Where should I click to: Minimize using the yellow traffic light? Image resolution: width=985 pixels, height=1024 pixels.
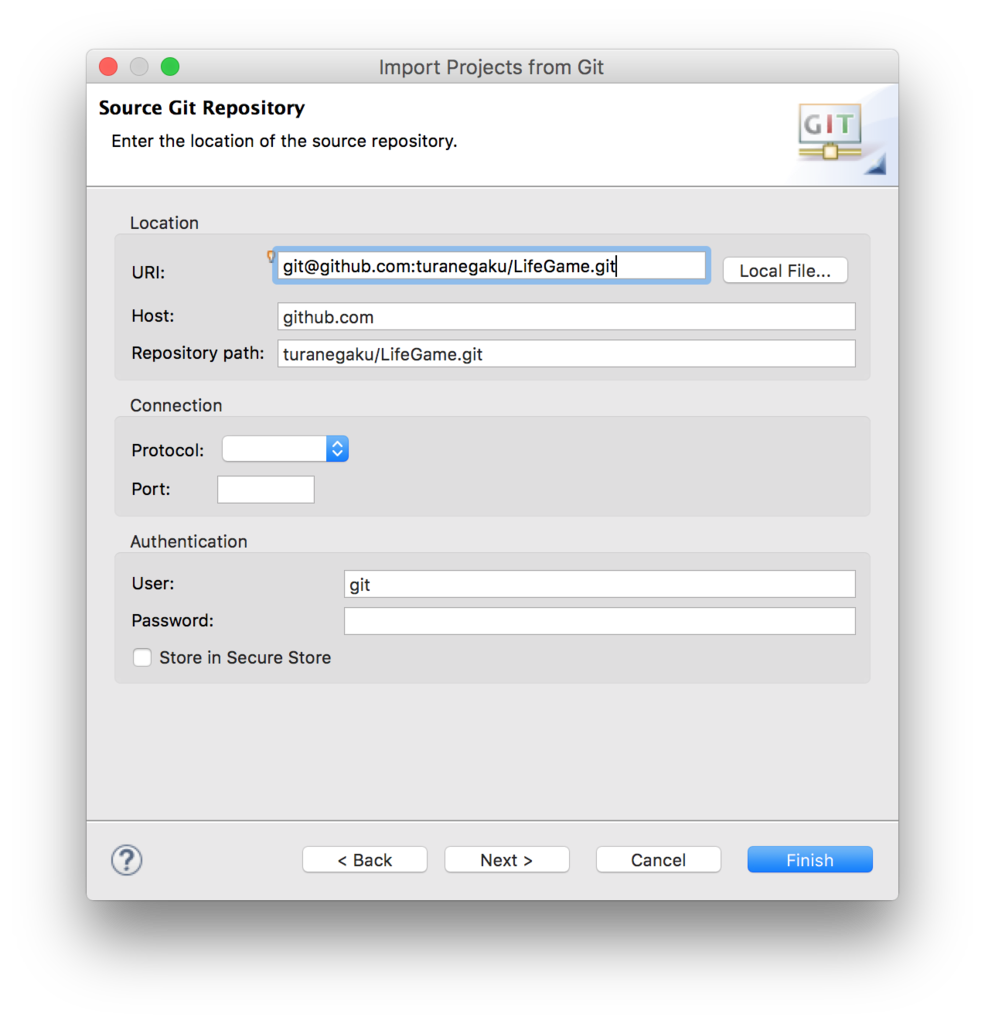(x=139, y=66)
